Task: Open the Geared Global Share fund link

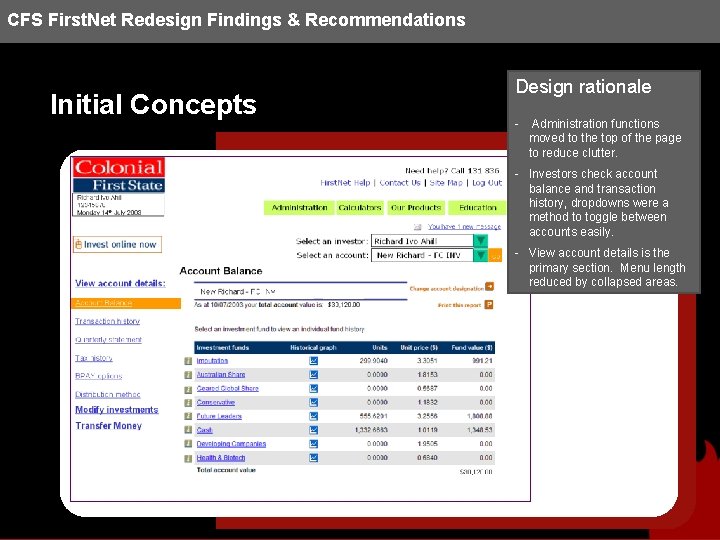Action: pyautogui.click(x=228, y=388)
